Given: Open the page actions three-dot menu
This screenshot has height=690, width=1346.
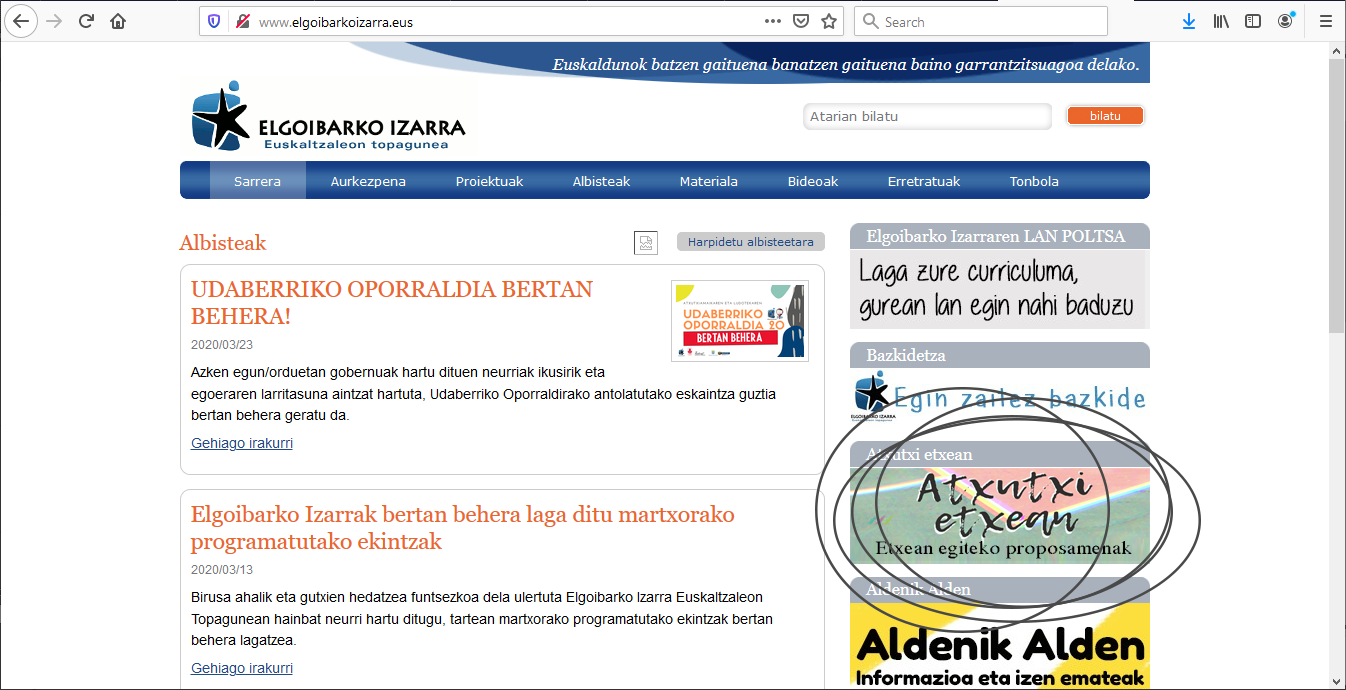Looking at the screenshot, I should click(773, 21).
